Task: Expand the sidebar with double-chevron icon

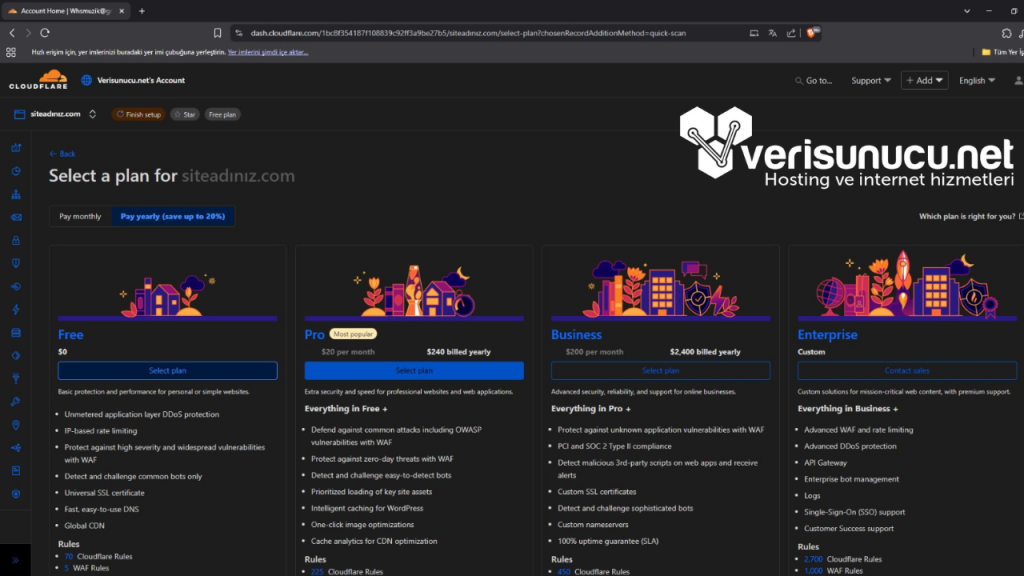Action: pyautogui.click(x=15, y=560)
